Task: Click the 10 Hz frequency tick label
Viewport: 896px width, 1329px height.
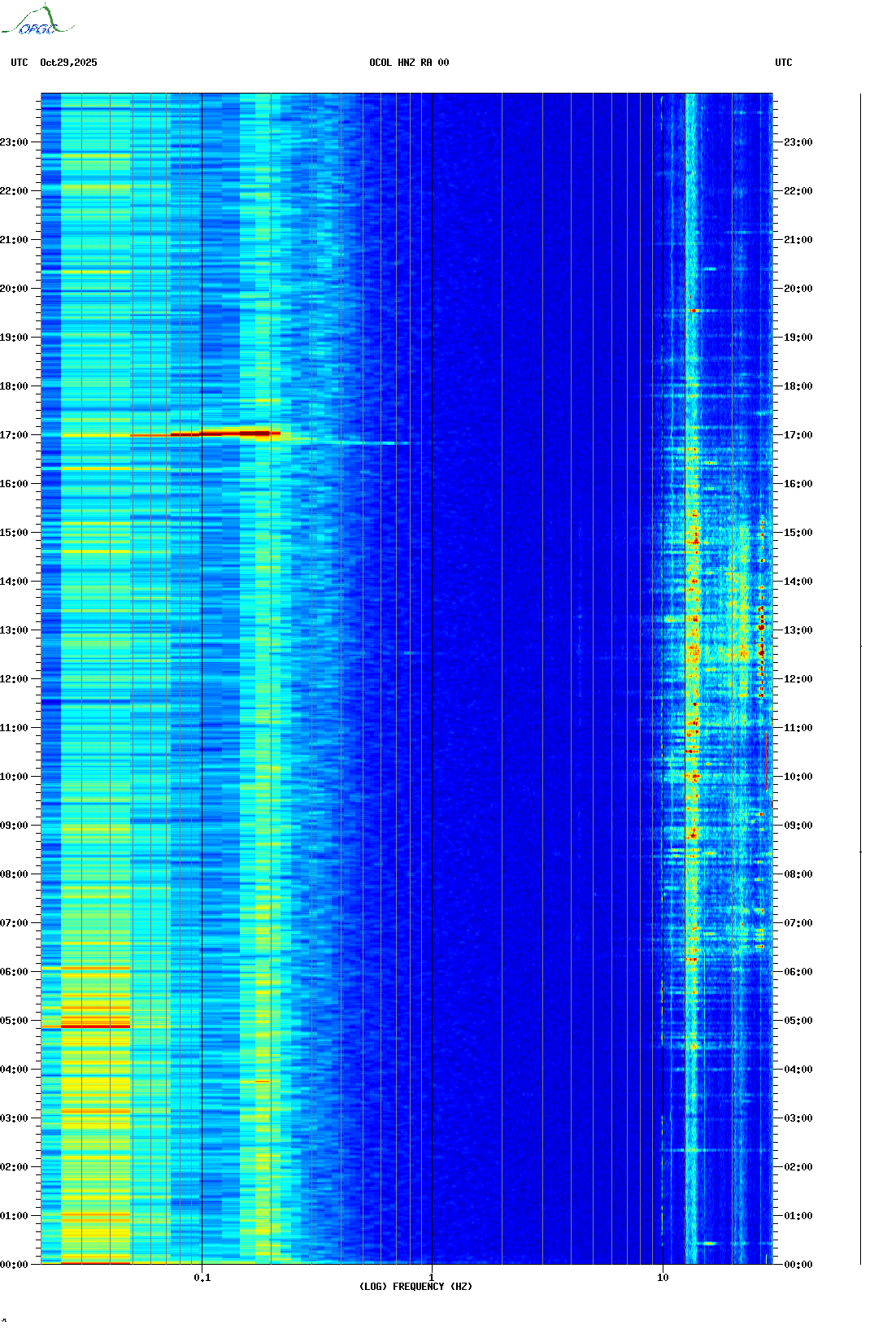Action: (663, 1278)
